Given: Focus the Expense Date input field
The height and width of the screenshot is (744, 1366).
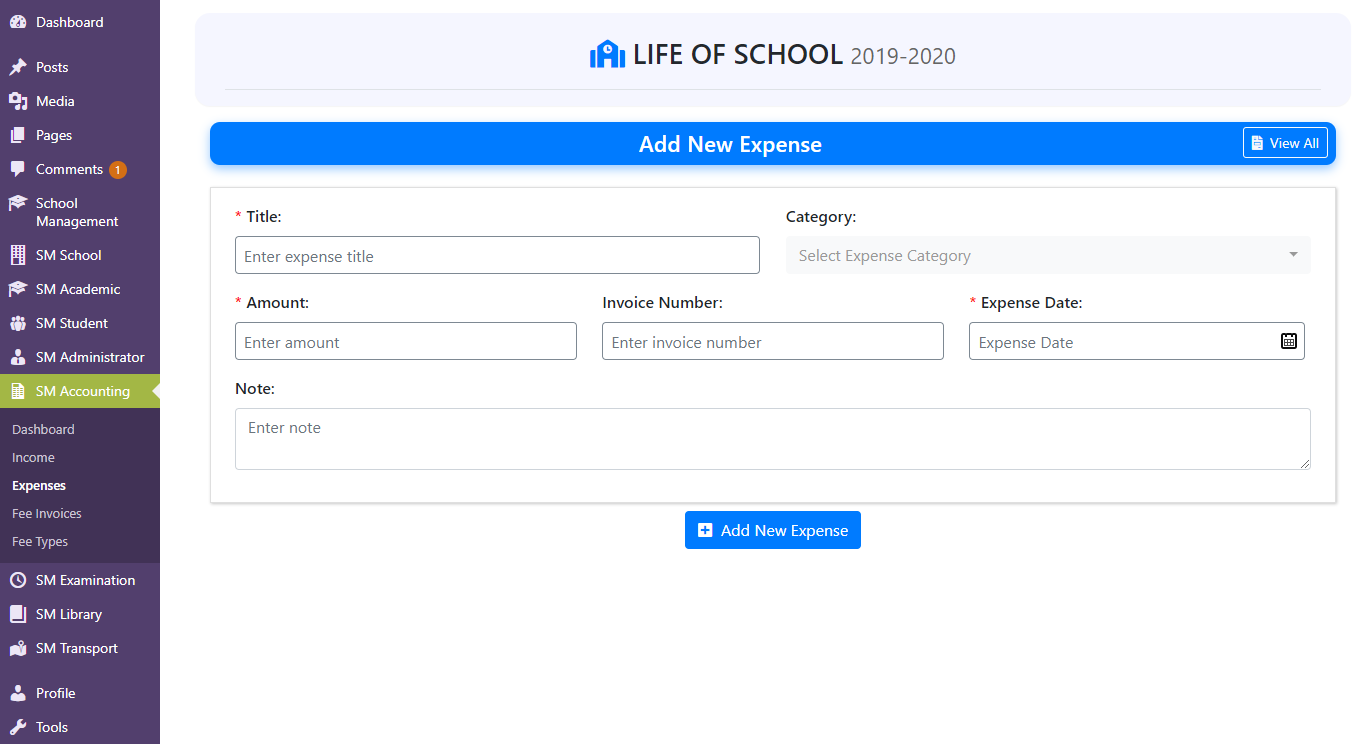Looking at the screenshot, I should [x=1137, y=341].
